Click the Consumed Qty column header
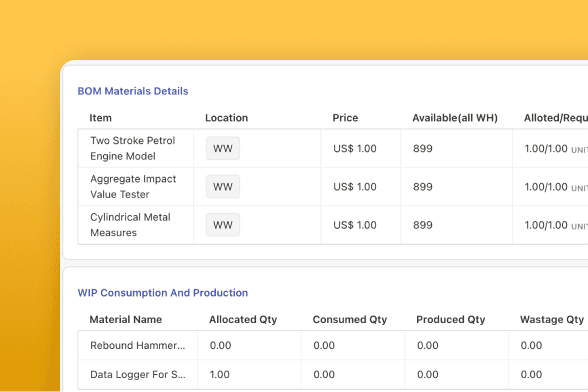The image size is (588, 392). click(350, 320)
